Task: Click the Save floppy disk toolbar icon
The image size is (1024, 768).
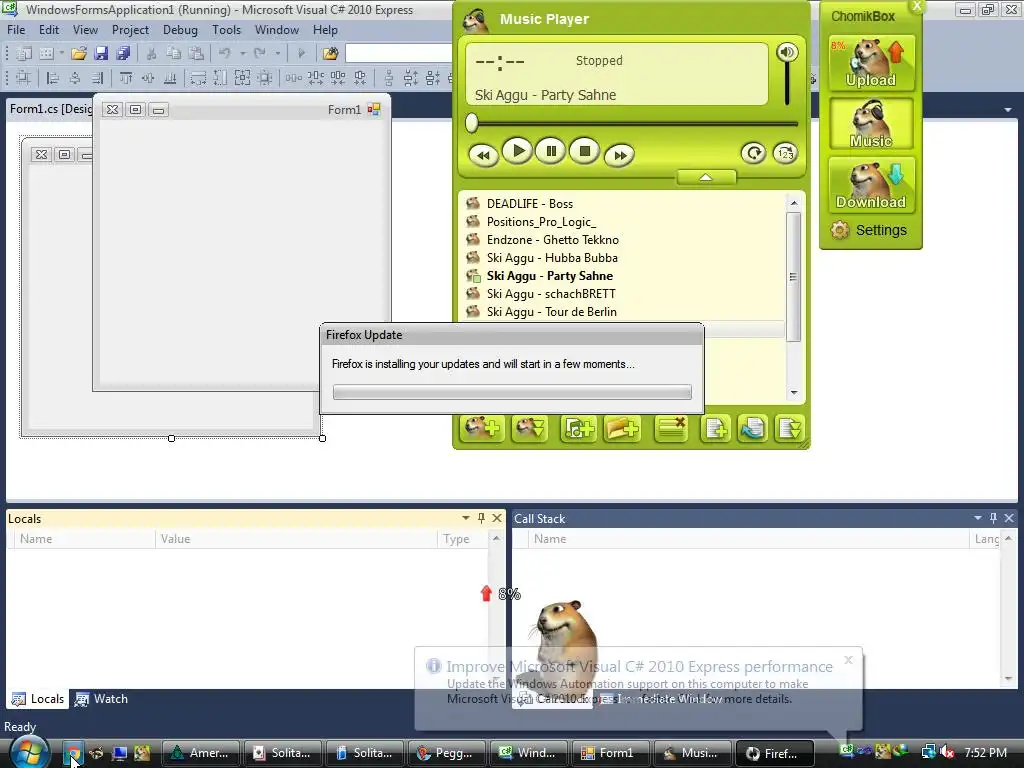Action: 101,53
